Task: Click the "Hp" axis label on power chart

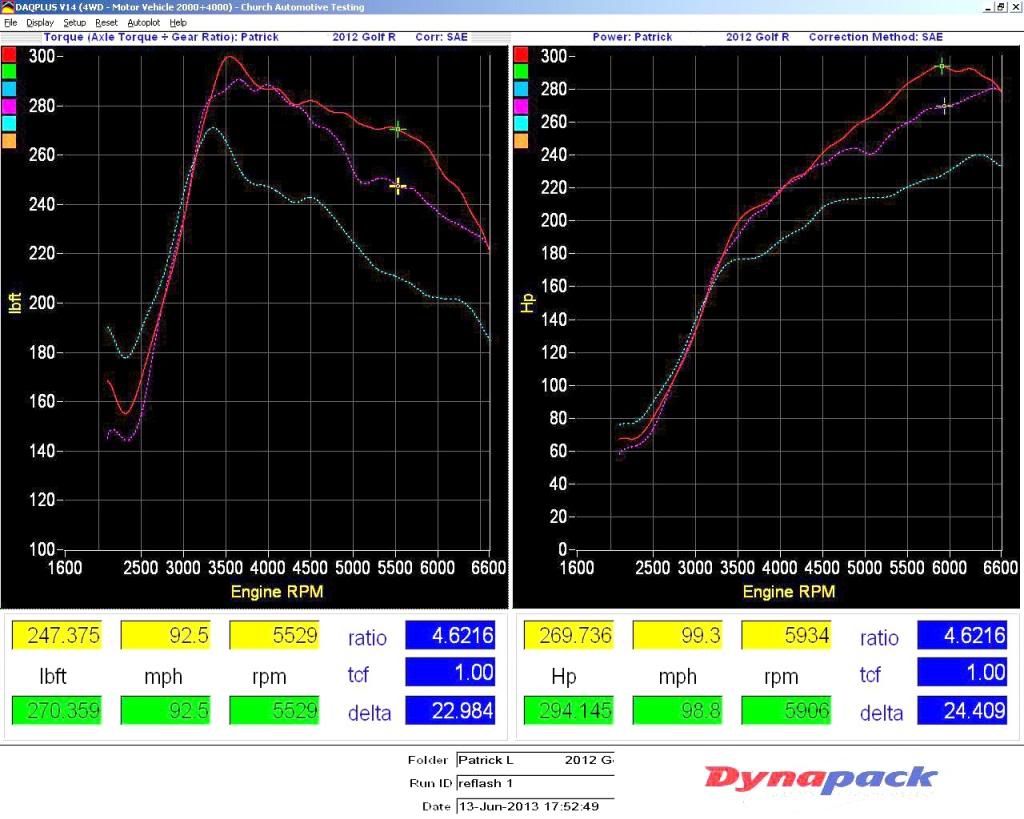Action: [x=528, y=302]
